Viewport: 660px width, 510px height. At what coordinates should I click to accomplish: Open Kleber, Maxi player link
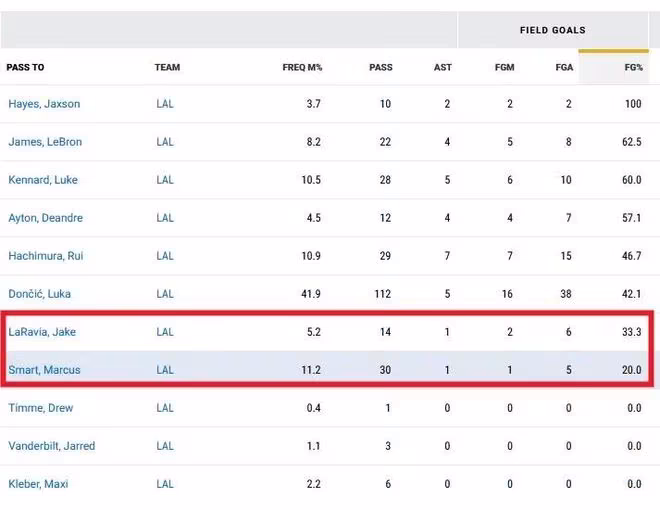(x=39, y=484)
